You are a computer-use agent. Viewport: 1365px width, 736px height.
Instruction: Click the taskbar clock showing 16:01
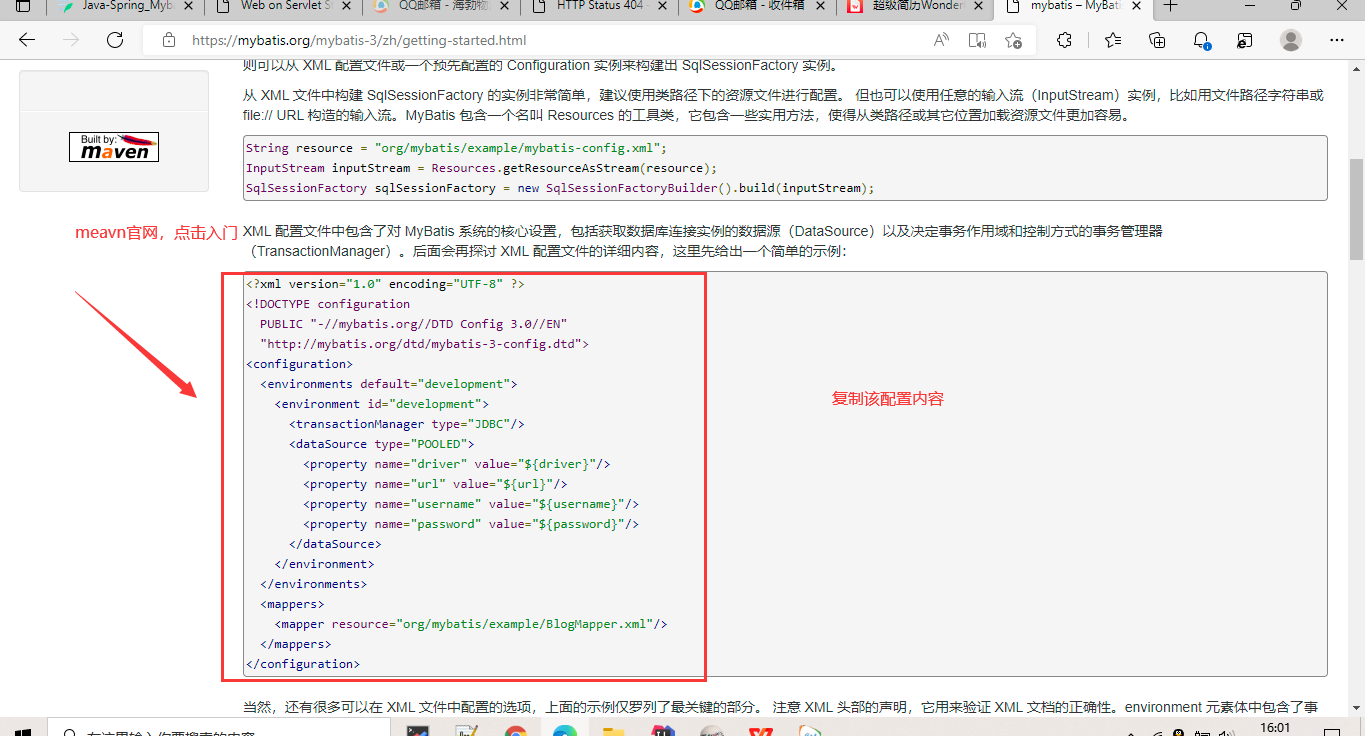[1275, 729]
